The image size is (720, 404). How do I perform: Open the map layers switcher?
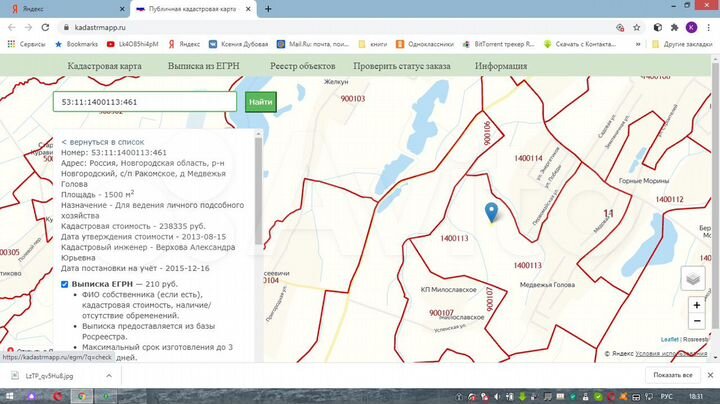[x=693, y=278]
